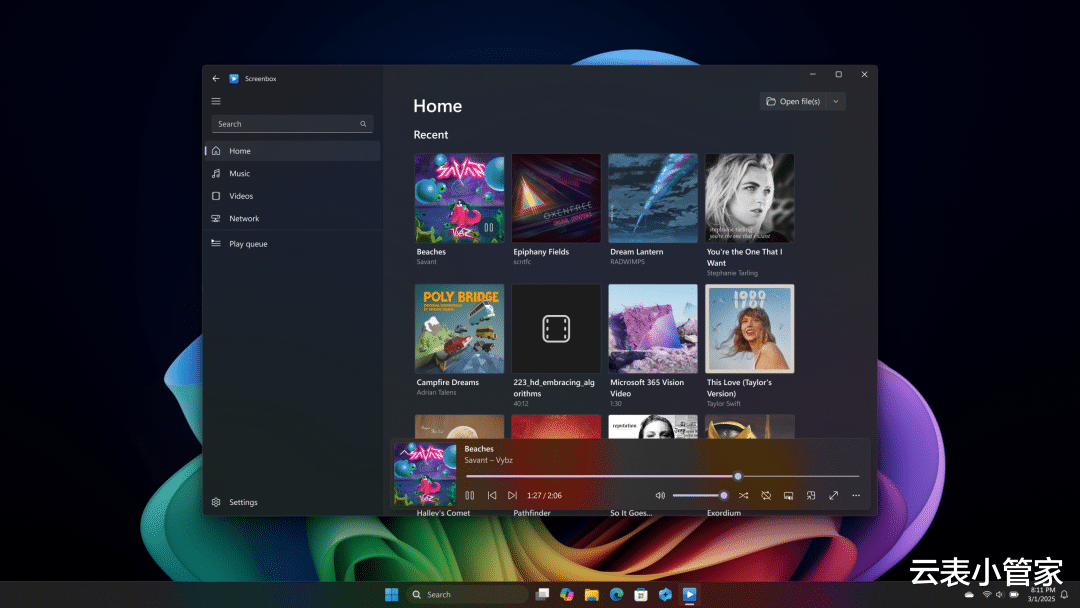Click the Windows taskbar Search box
1080x608 pixels.
[x=468, y=594]
